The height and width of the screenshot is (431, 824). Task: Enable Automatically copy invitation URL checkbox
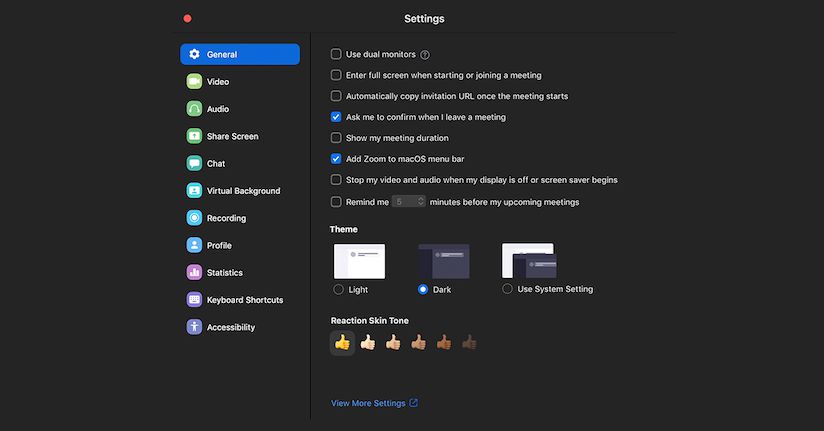pos(336,96)
